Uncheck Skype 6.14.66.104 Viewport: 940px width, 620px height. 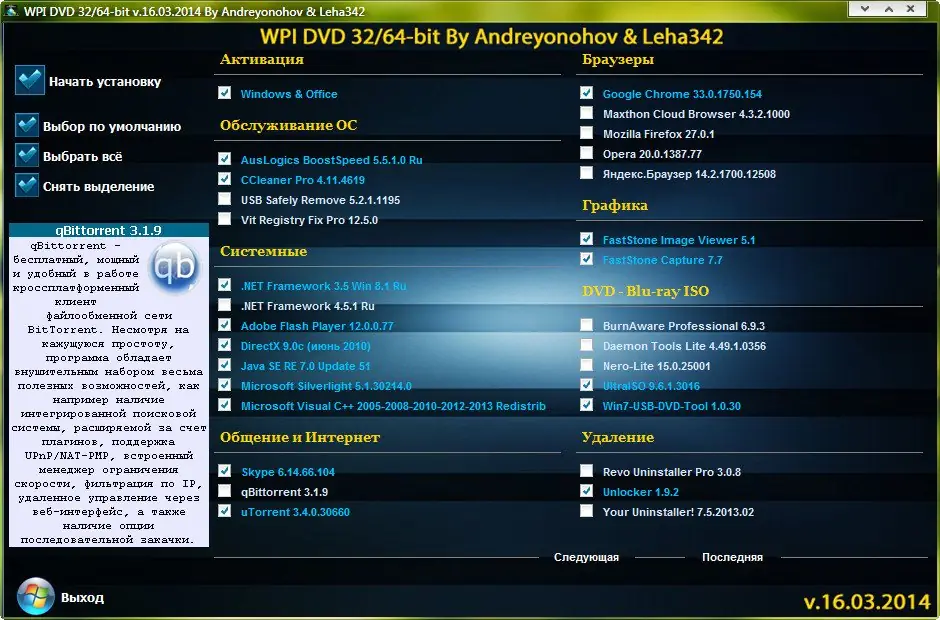pyautogui.click(x=225, y=471)
